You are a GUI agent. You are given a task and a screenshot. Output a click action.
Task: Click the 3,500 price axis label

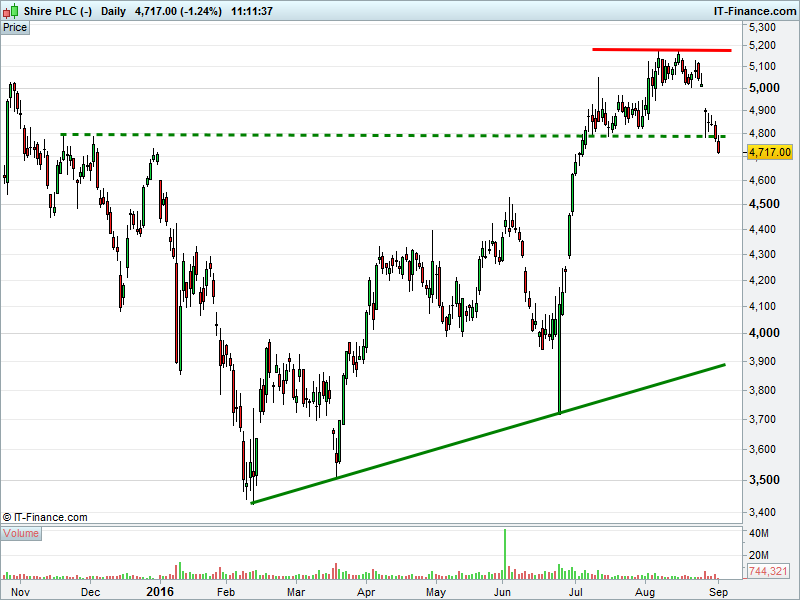764,480
